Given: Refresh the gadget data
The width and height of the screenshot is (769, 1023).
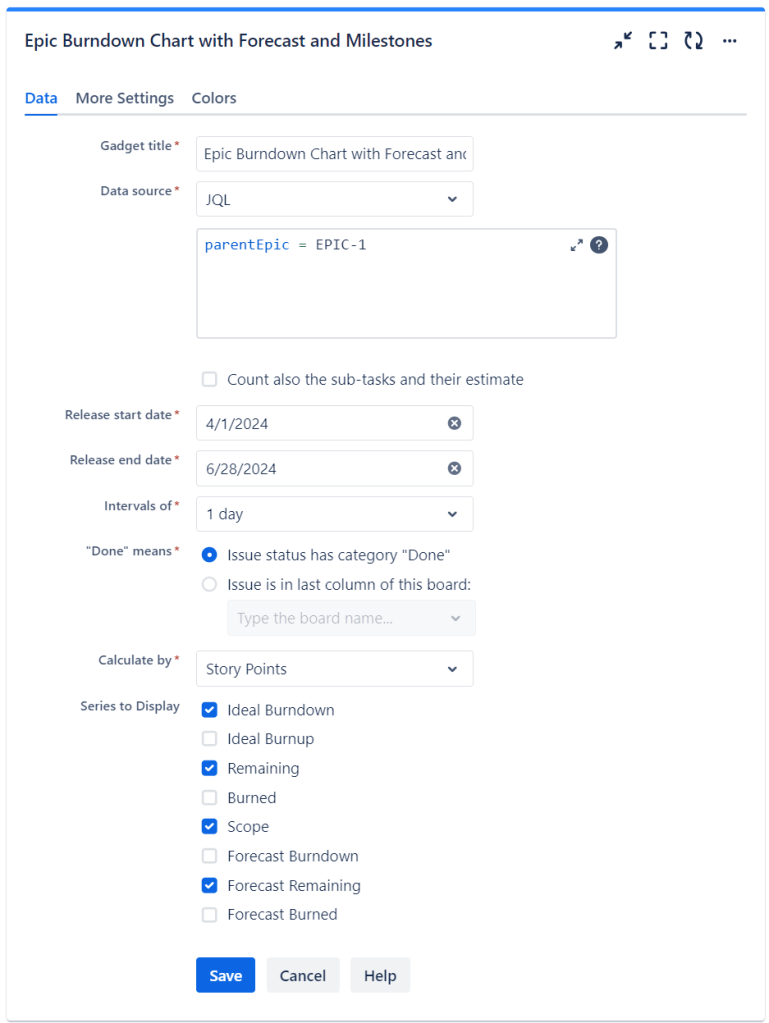Looking at the screenshot, I should [694, 41].
